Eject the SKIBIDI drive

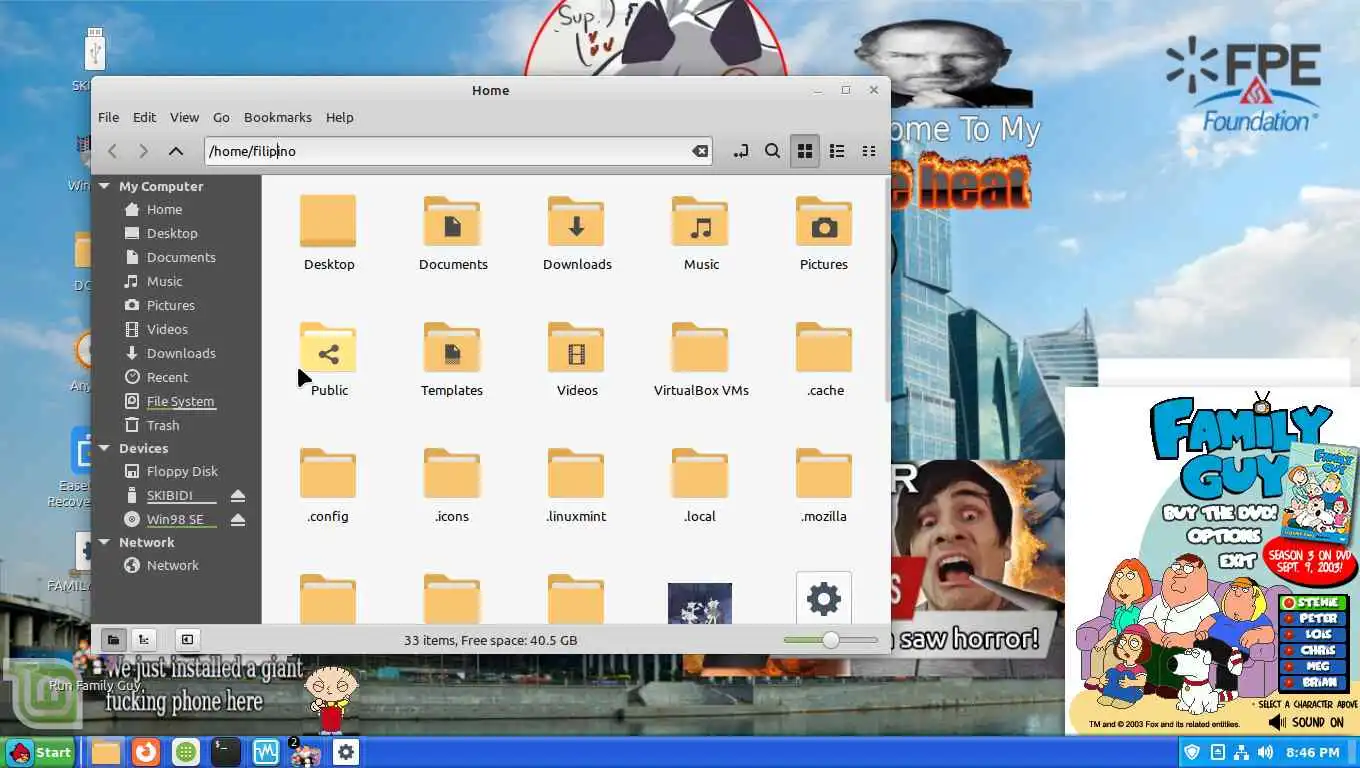pyautogui.click(x=237, y=496)
